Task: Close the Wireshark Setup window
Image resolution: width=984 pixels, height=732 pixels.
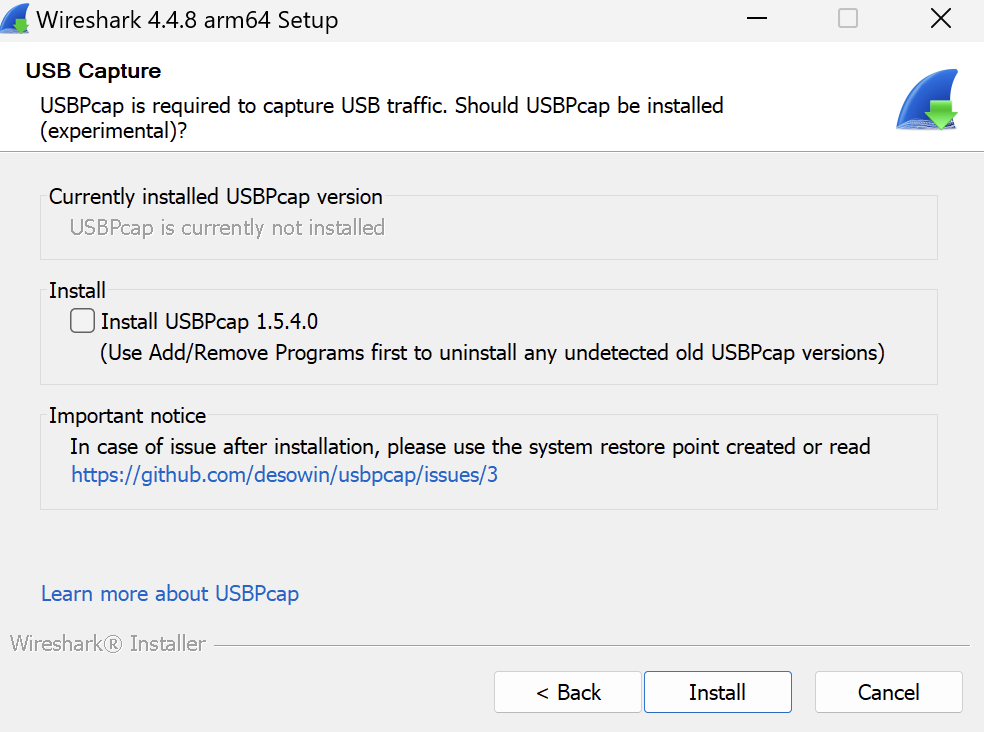Action: [x=939, y=19]
